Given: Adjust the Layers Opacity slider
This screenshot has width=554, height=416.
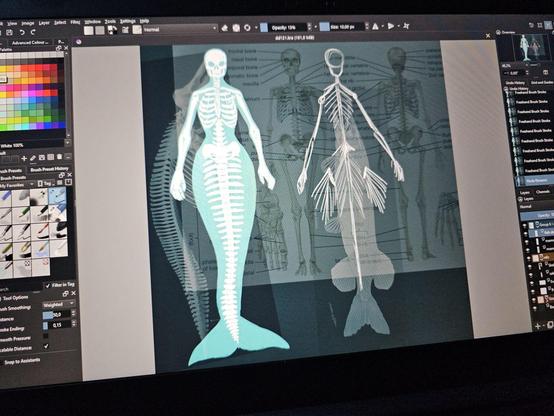Looking at the screenshot, I should pos(538,215).
